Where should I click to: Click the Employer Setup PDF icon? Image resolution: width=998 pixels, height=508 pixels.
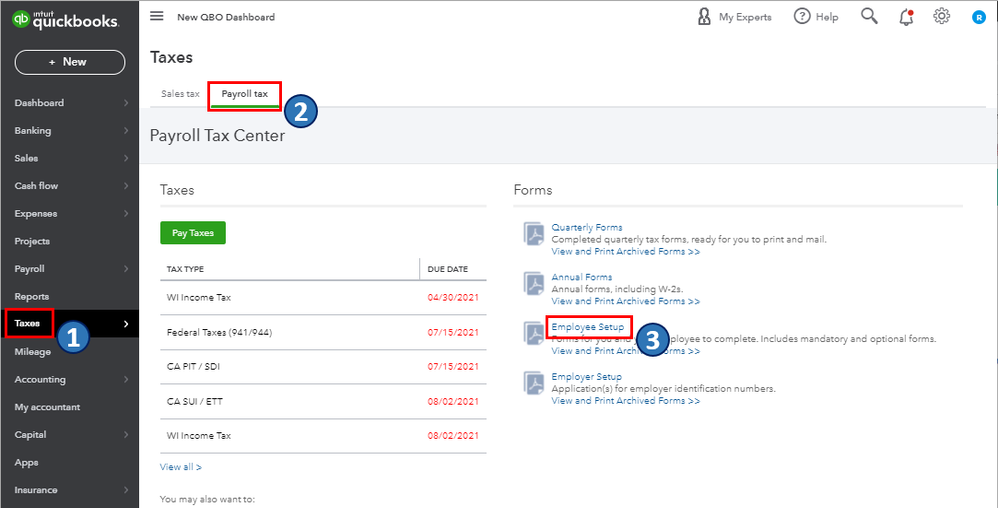(x=535, y=383)
